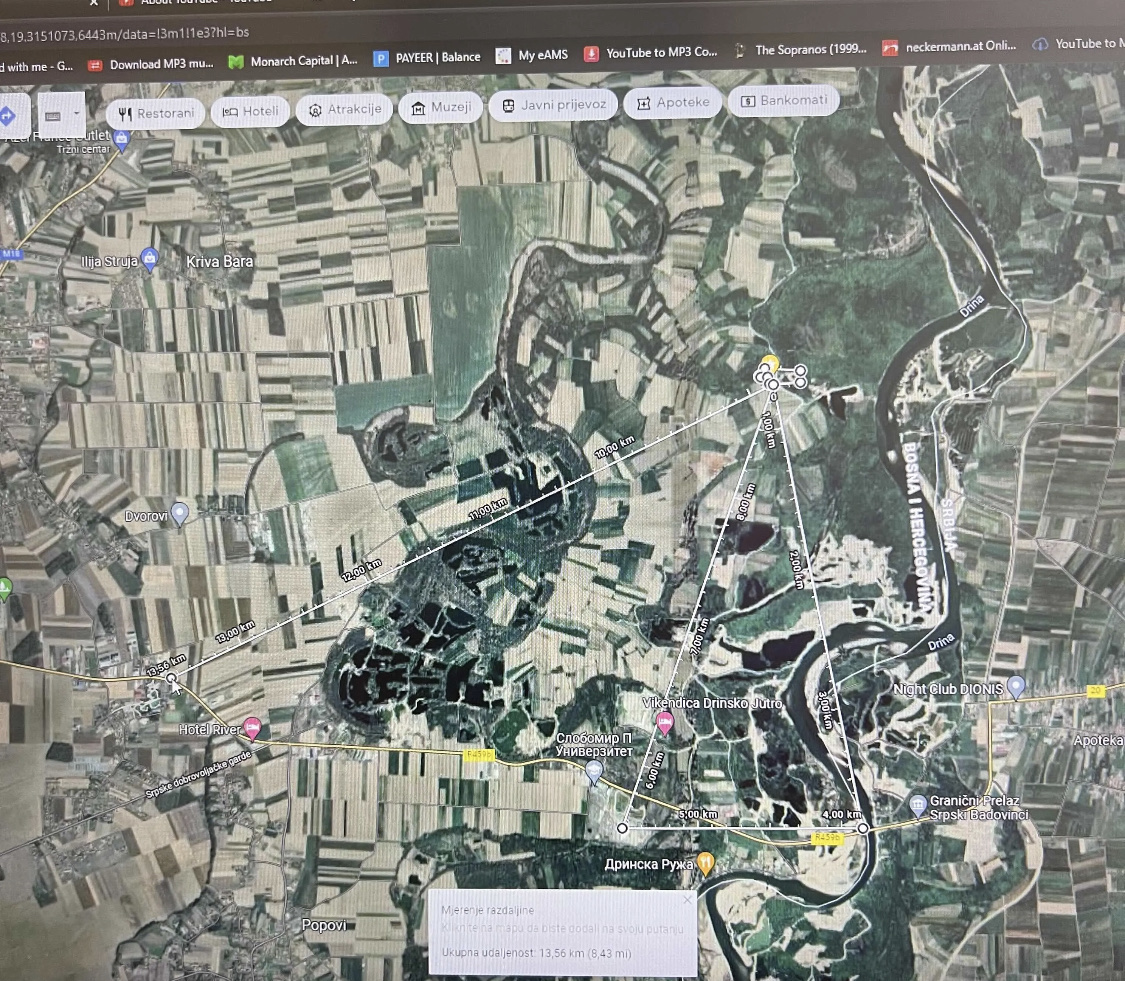This screenshot has height=981, width=1125.
Task: Select the Apoteke category chip
Action: coord(673,103)
